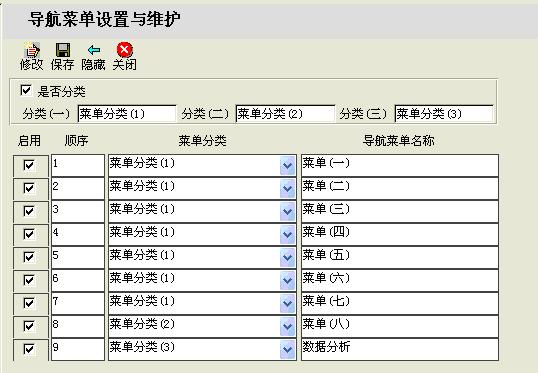This screenshot has height=373, width=538.
Task: Click the 菜单(五) name field
Action: [x=400, y=257]
